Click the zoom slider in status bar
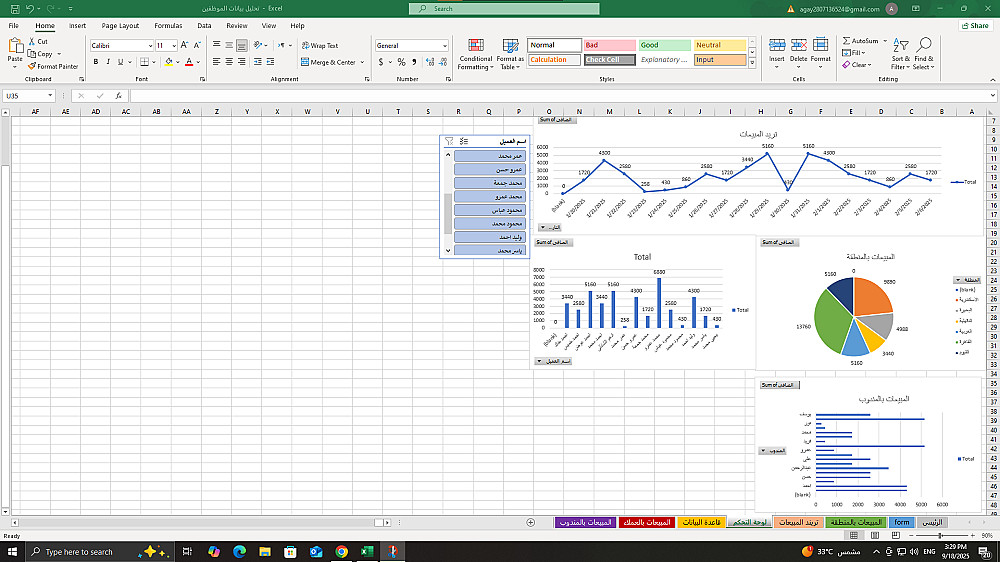Image resolution: width=1000 pixels, height=562 pixels. coord(940,536)
